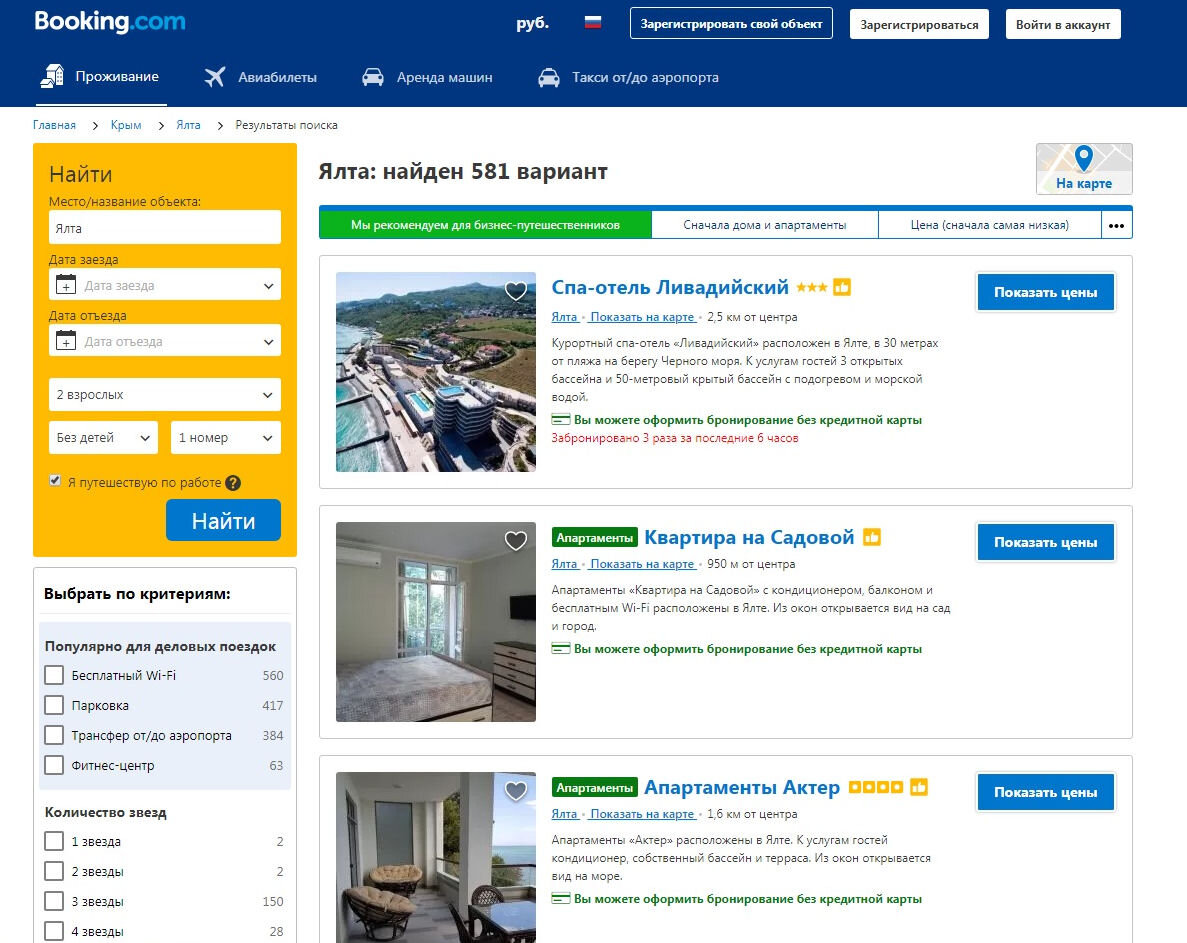Image resolution: width=1187 pixels, height=943 pixels.
Task: Open the Квартира на Садовой bedroom photo
Action: pyautogui.click(x=436, y=622)
